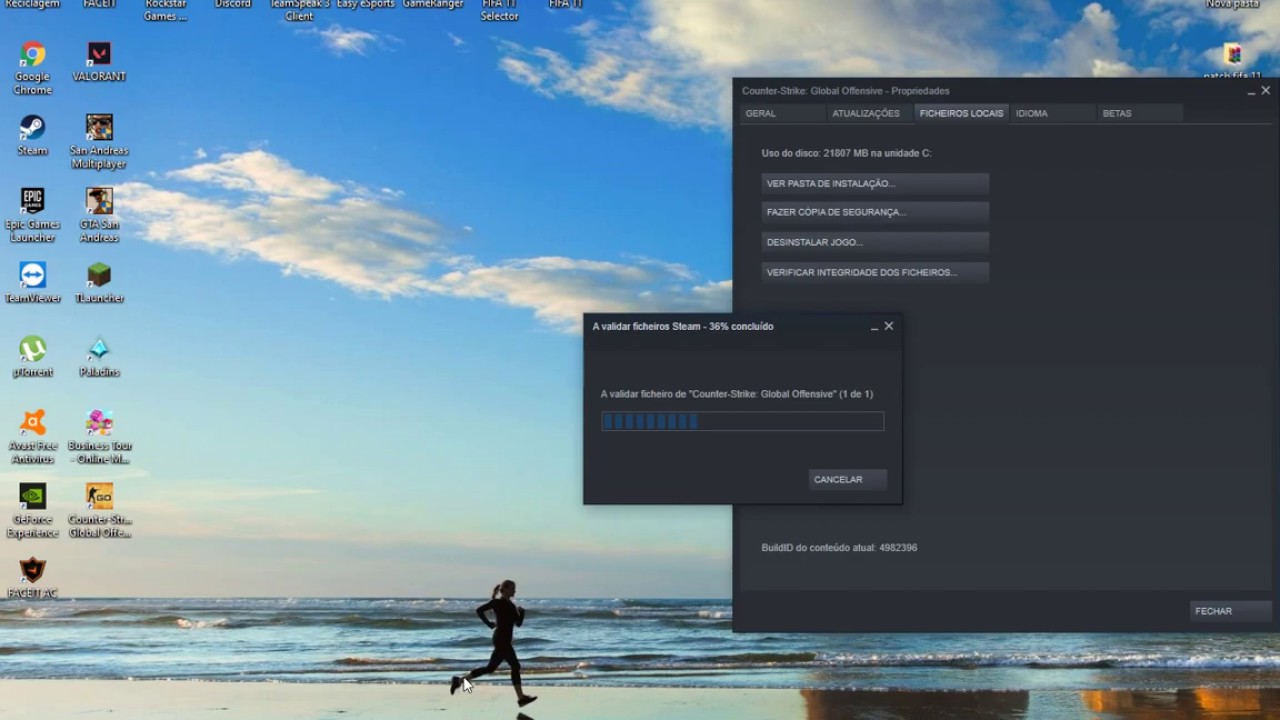This screenshot has width=1280, height=720.
Task: Select the GeForce Experience icon
Action: (32, 511)
